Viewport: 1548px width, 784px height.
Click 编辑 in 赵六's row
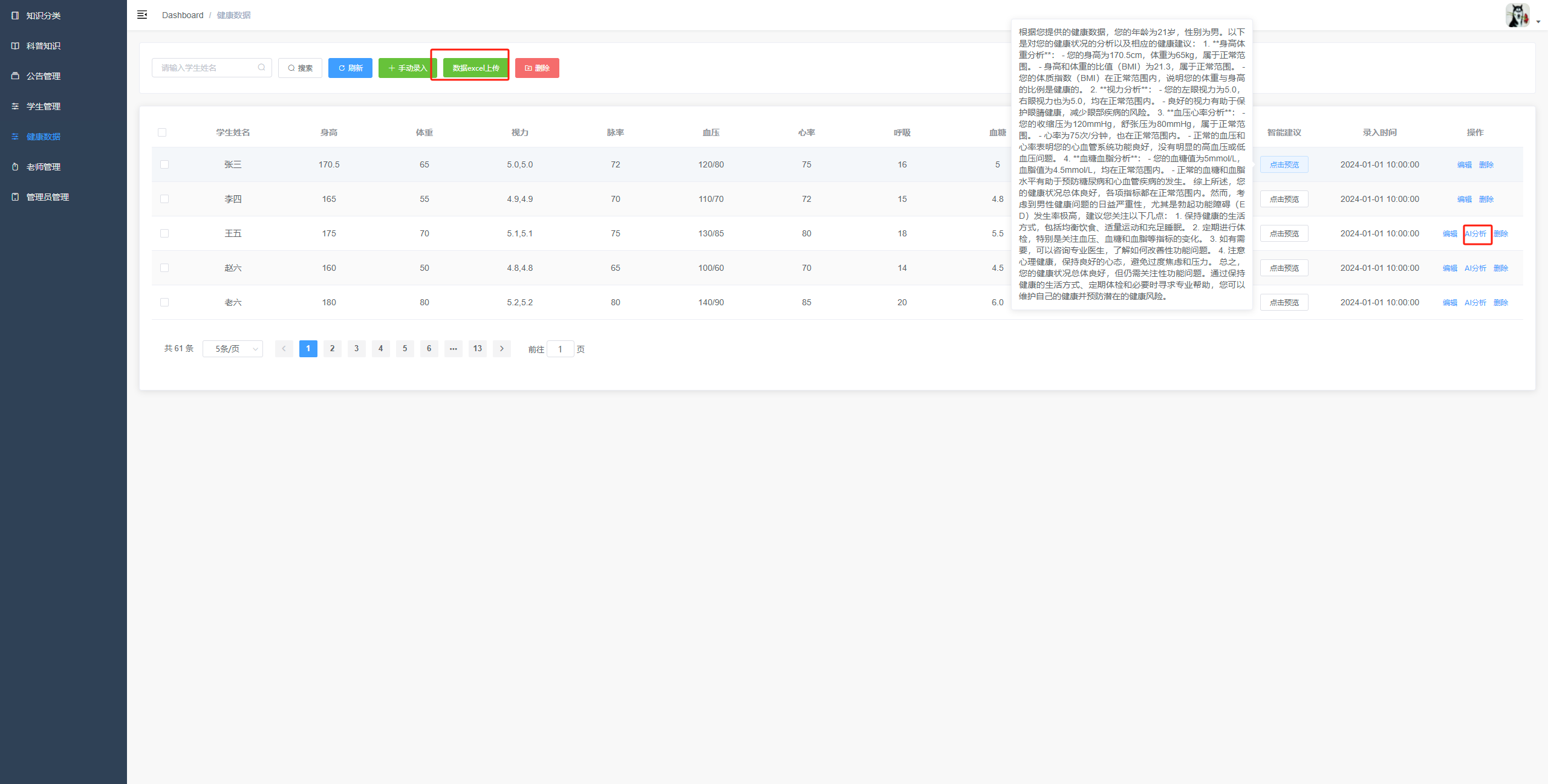click(1450, 268)
